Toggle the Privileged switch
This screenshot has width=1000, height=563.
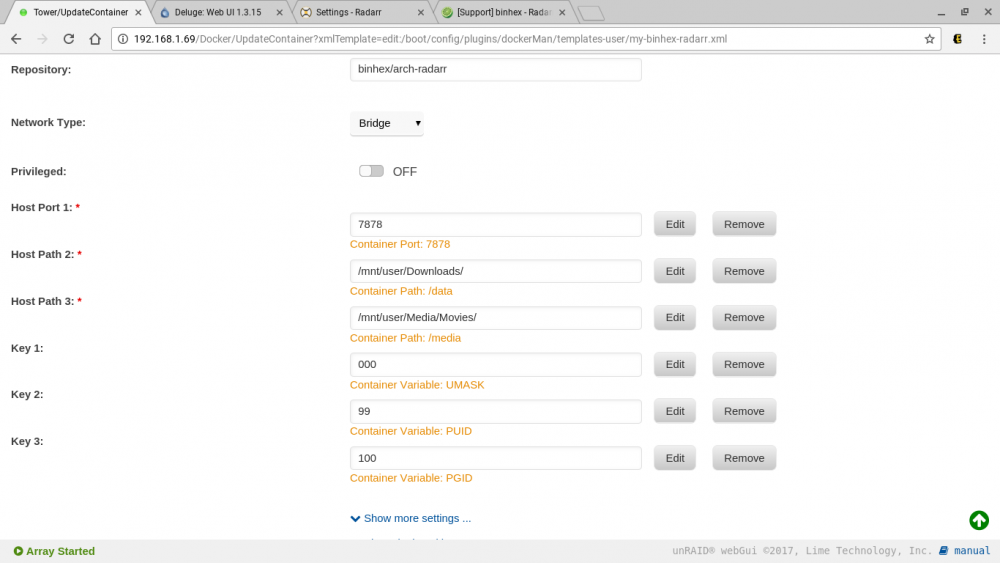click(x=371, y=171)
